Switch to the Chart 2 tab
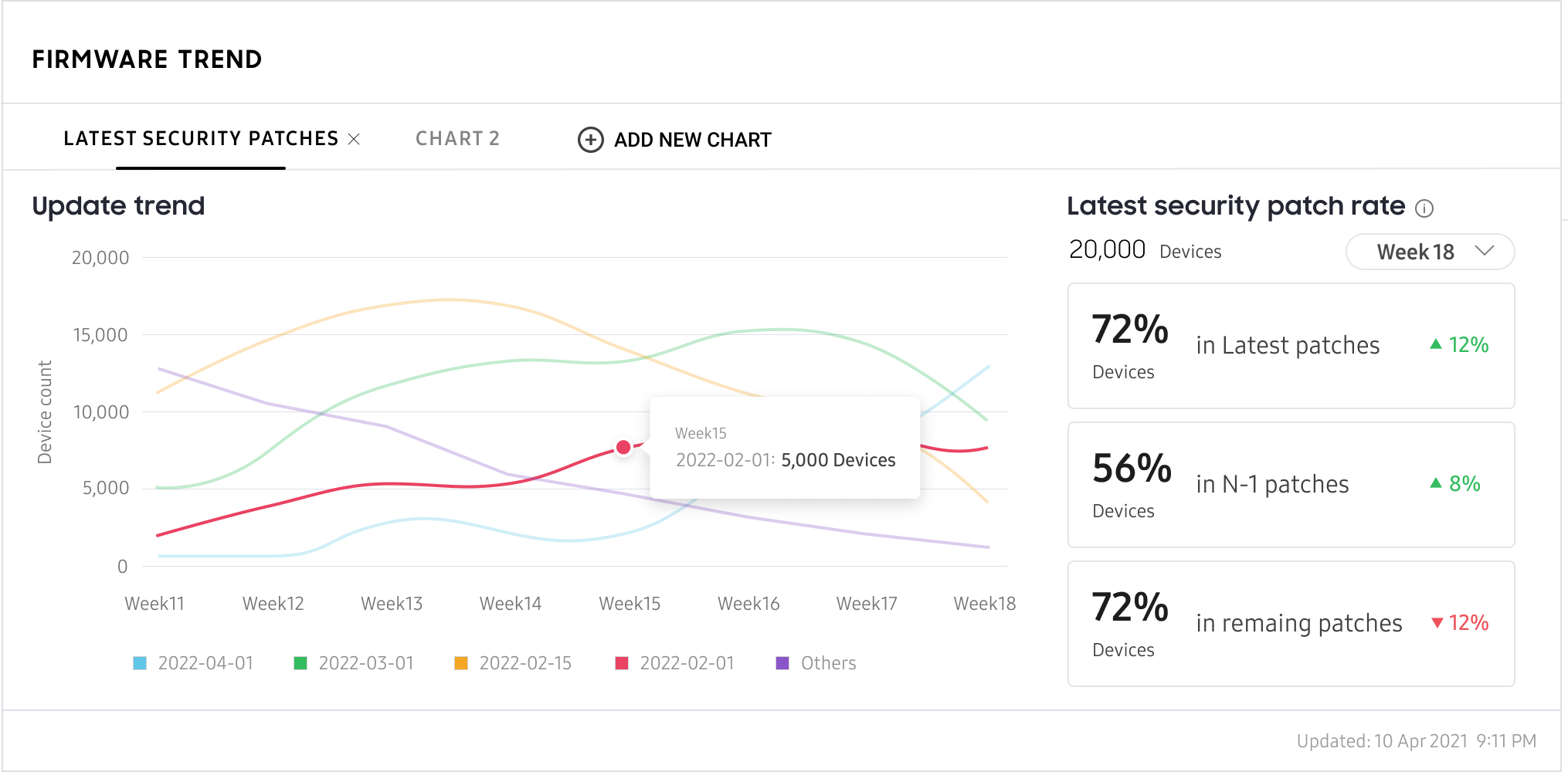1568x772 pixels. click(x=457, y=139)
